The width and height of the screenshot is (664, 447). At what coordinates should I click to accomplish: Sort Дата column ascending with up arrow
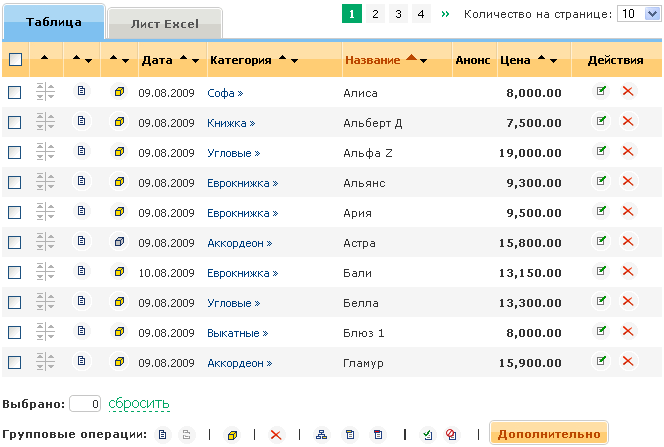183,60
